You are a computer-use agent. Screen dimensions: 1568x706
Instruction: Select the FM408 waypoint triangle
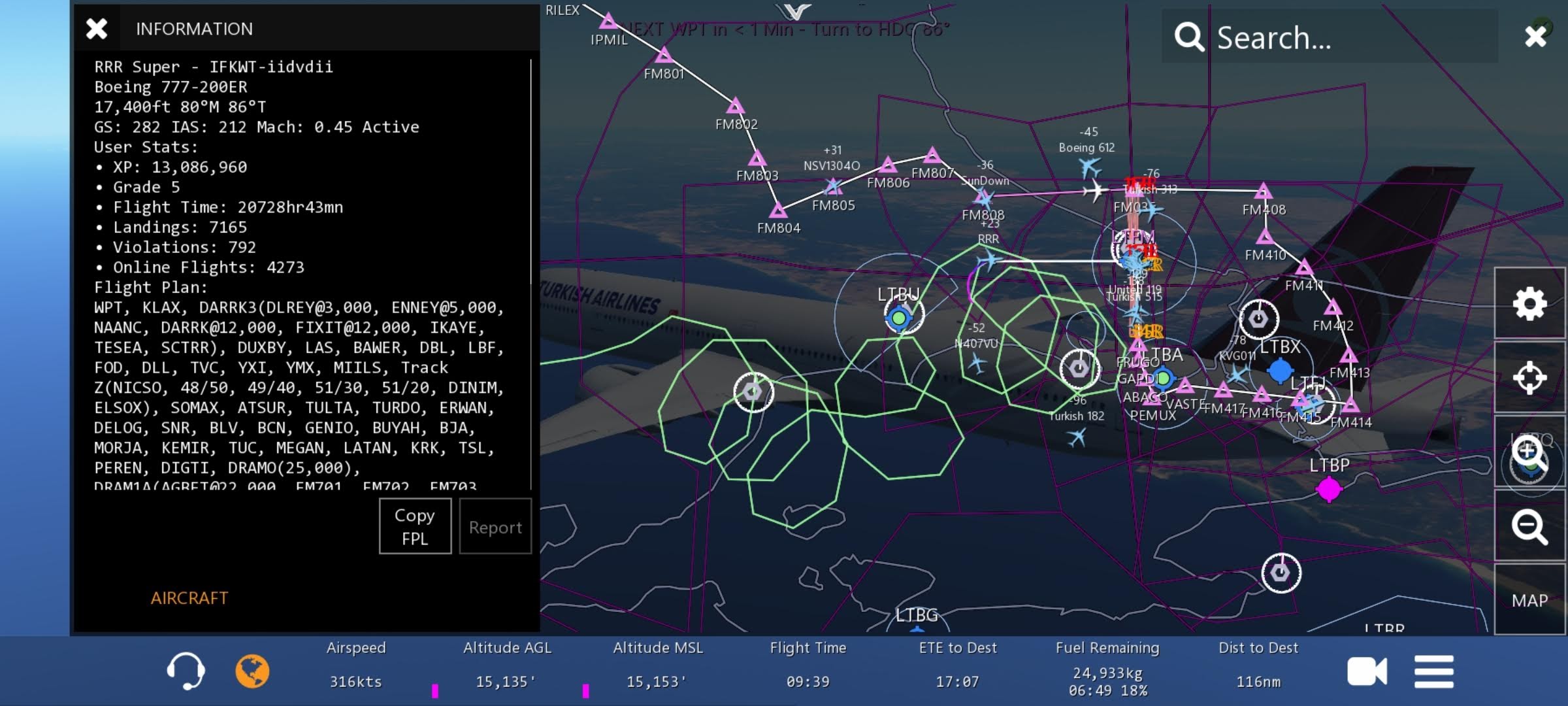click(x=1263, y=192)
